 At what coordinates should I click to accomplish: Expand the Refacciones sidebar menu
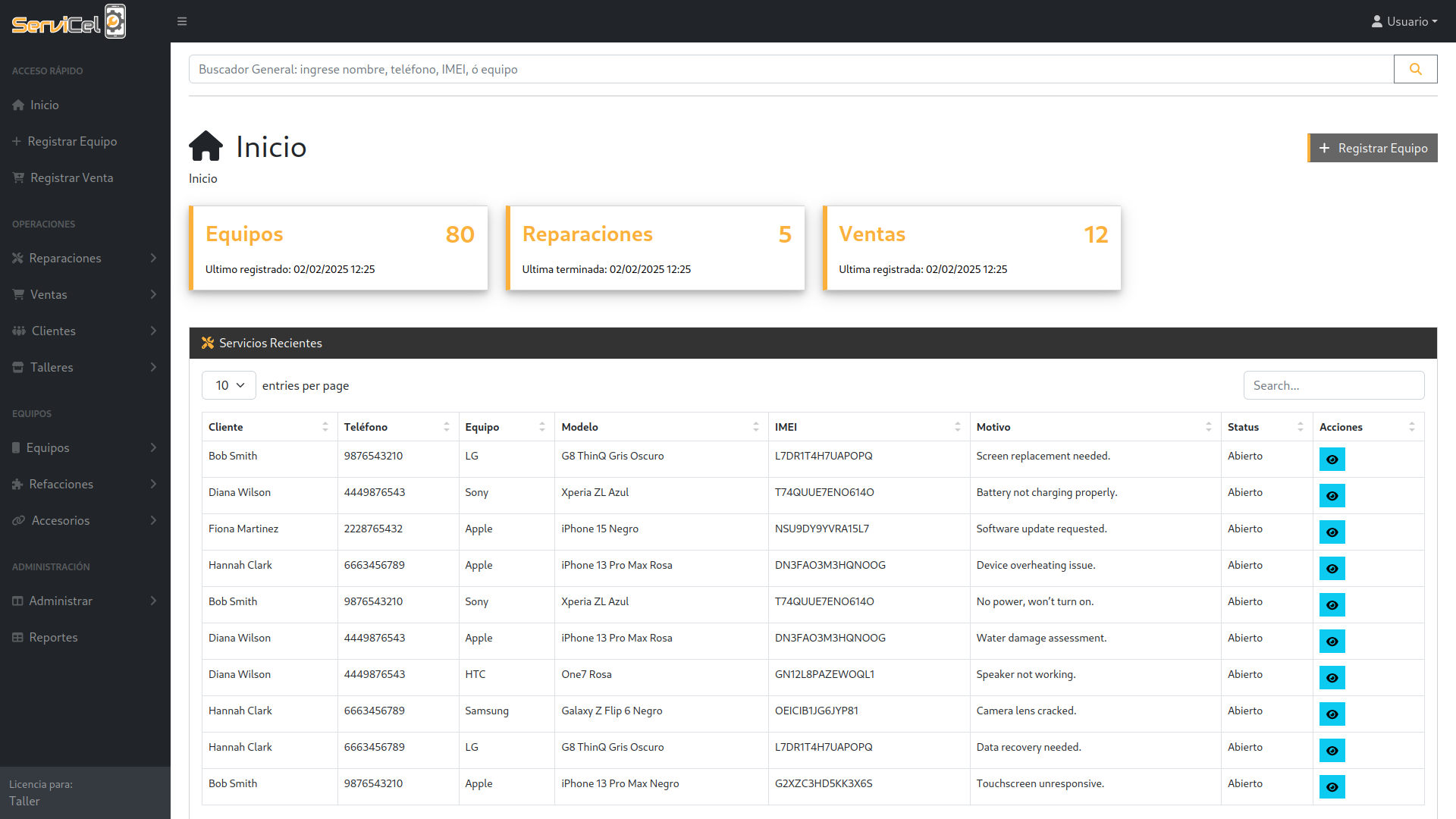(x=85, y=484)
